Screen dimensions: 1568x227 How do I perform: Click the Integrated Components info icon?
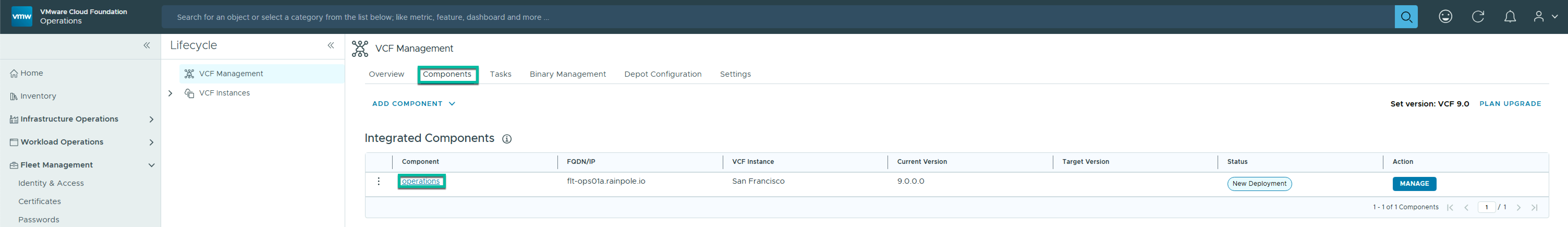[506, 139]
